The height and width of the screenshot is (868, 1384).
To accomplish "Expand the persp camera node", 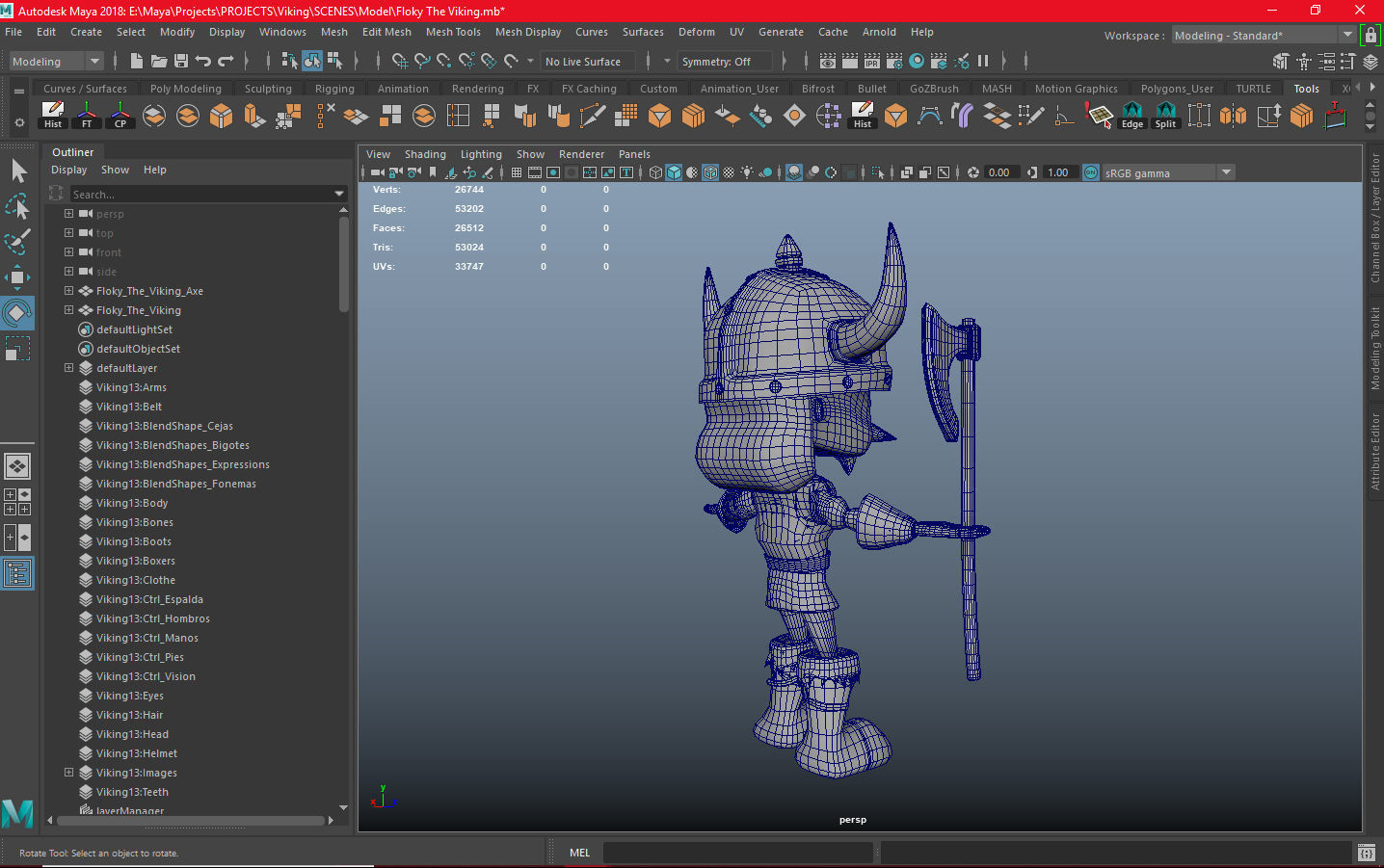I will click(x=68, y=213).
